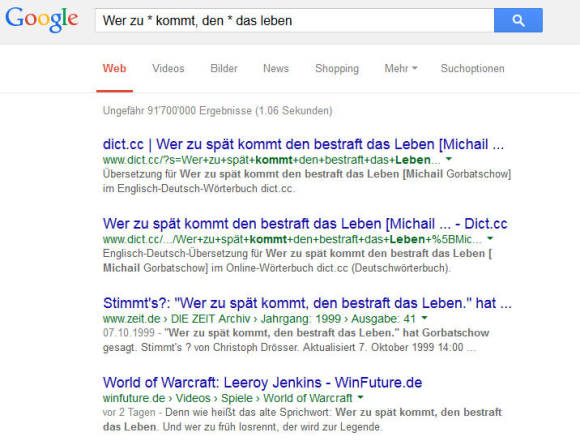Image resolution: width=580 pixels, height=441 pixels.
Task: Open the Stimmt's? zeit.de result link
Action: (307, 303)
